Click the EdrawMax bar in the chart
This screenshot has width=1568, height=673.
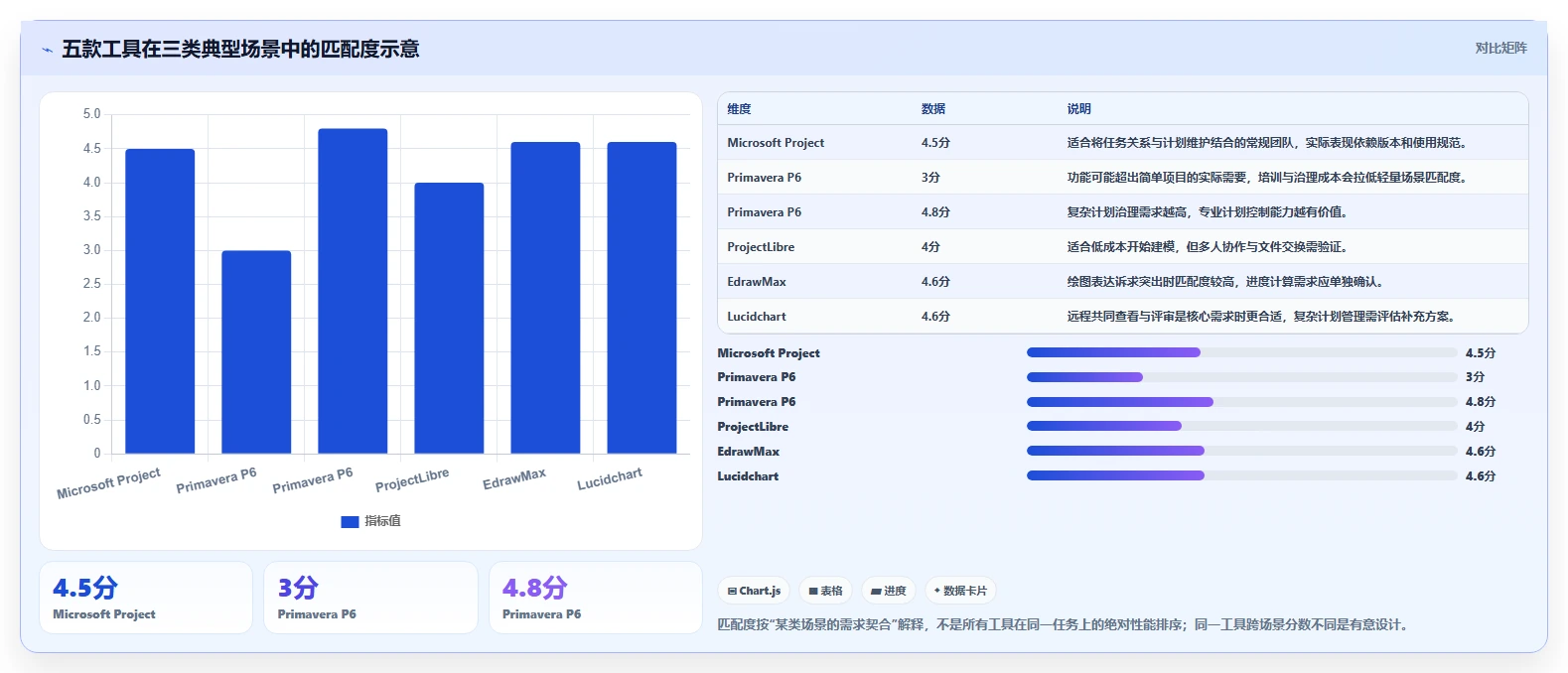[545, 298]
